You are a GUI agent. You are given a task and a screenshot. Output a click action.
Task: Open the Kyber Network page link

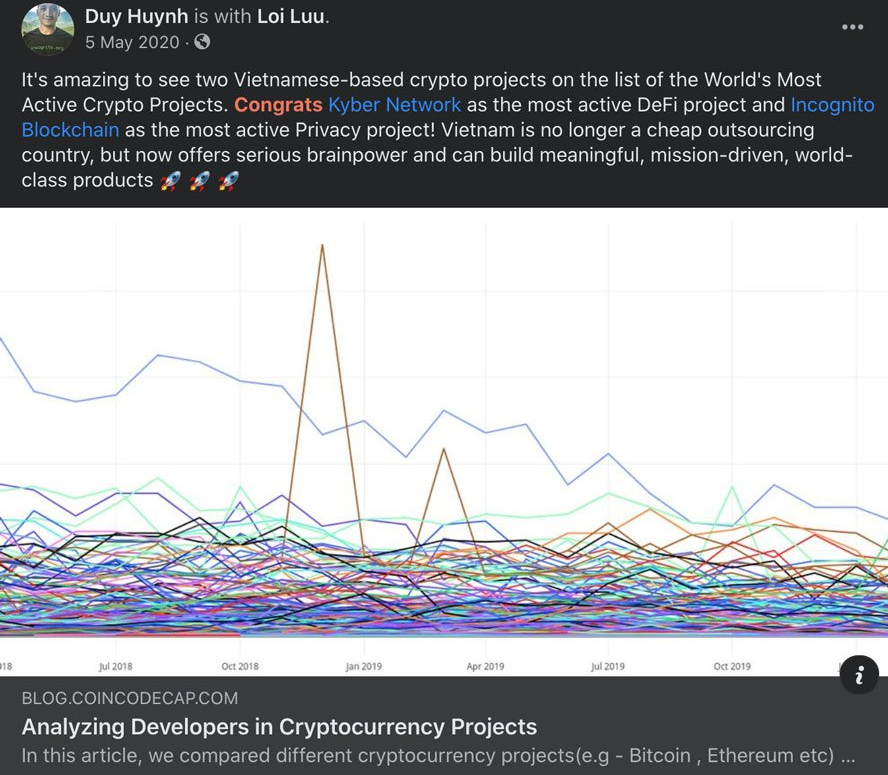tap(395, 105)
